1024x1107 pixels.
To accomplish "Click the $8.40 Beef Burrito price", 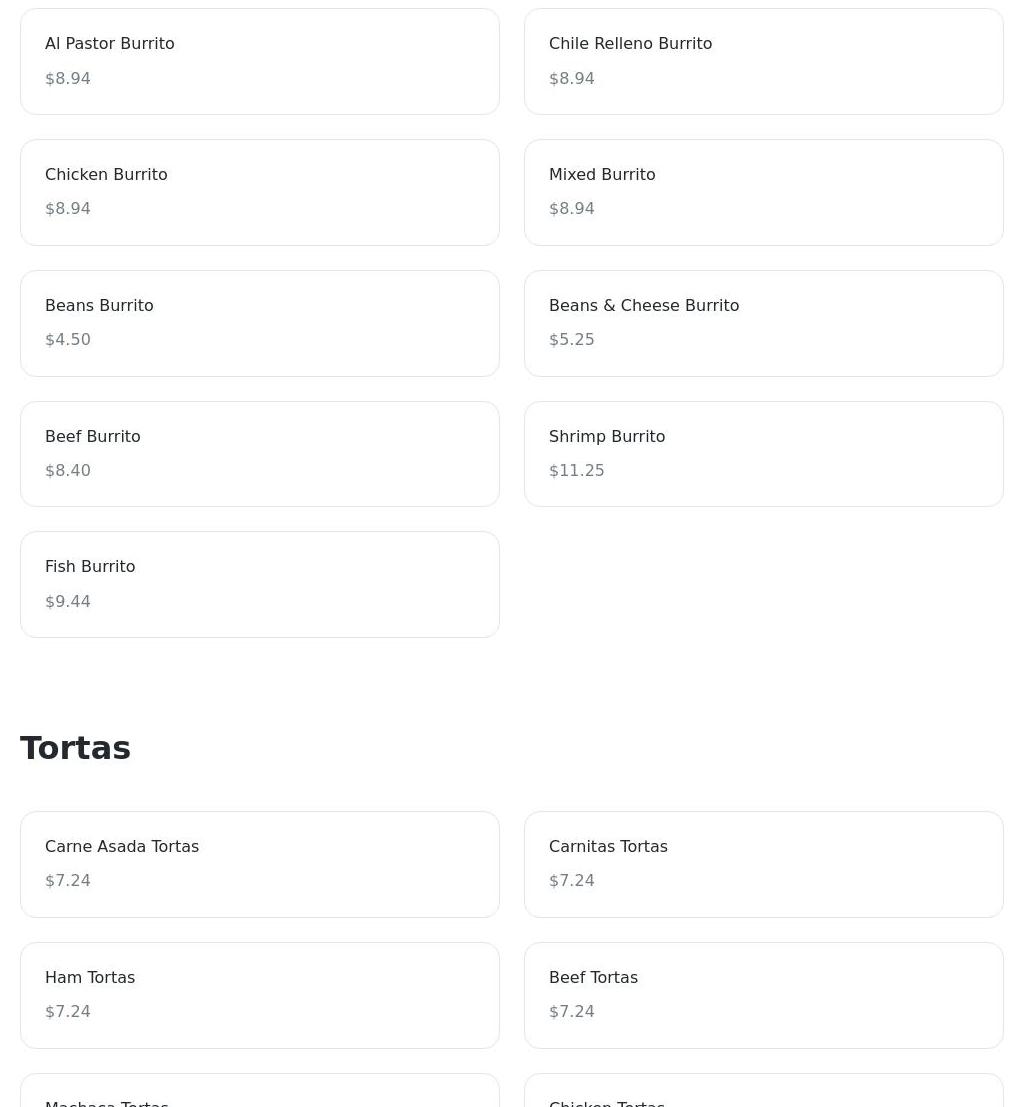I will (x=68, y=471).
